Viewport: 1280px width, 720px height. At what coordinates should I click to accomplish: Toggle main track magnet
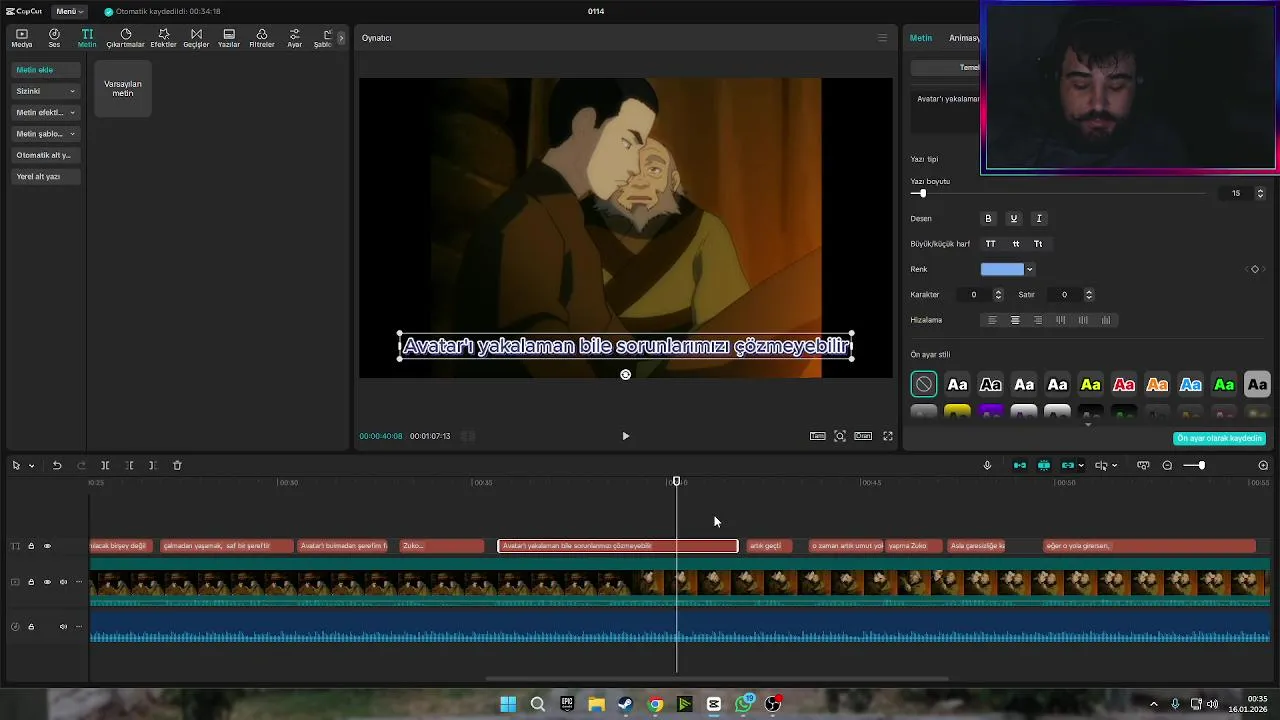[1020, 465]
